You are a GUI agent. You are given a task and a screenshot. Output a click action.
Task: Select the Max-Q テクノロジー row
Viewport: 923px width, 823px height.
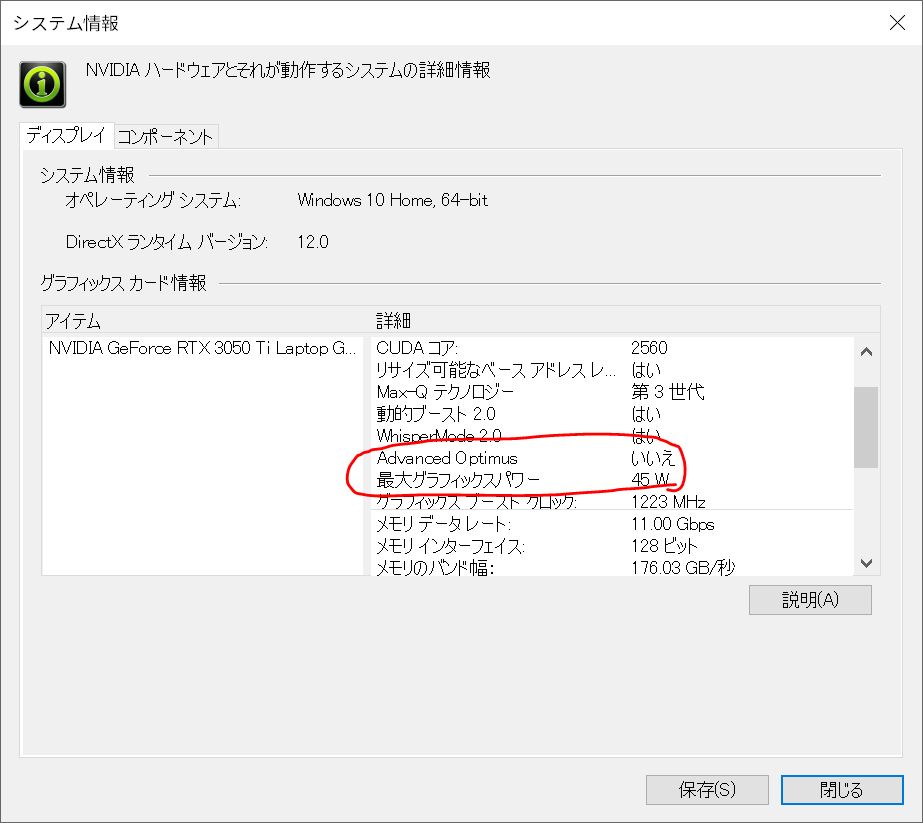612,392
